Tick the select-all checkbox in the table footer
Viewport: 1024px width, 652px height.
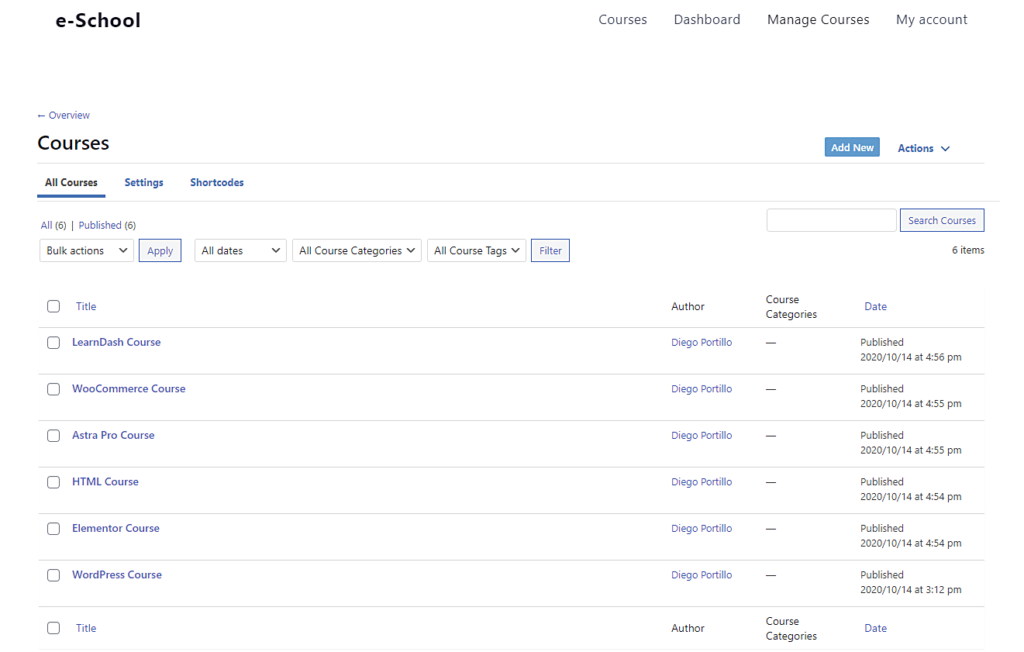pos(54,628)
